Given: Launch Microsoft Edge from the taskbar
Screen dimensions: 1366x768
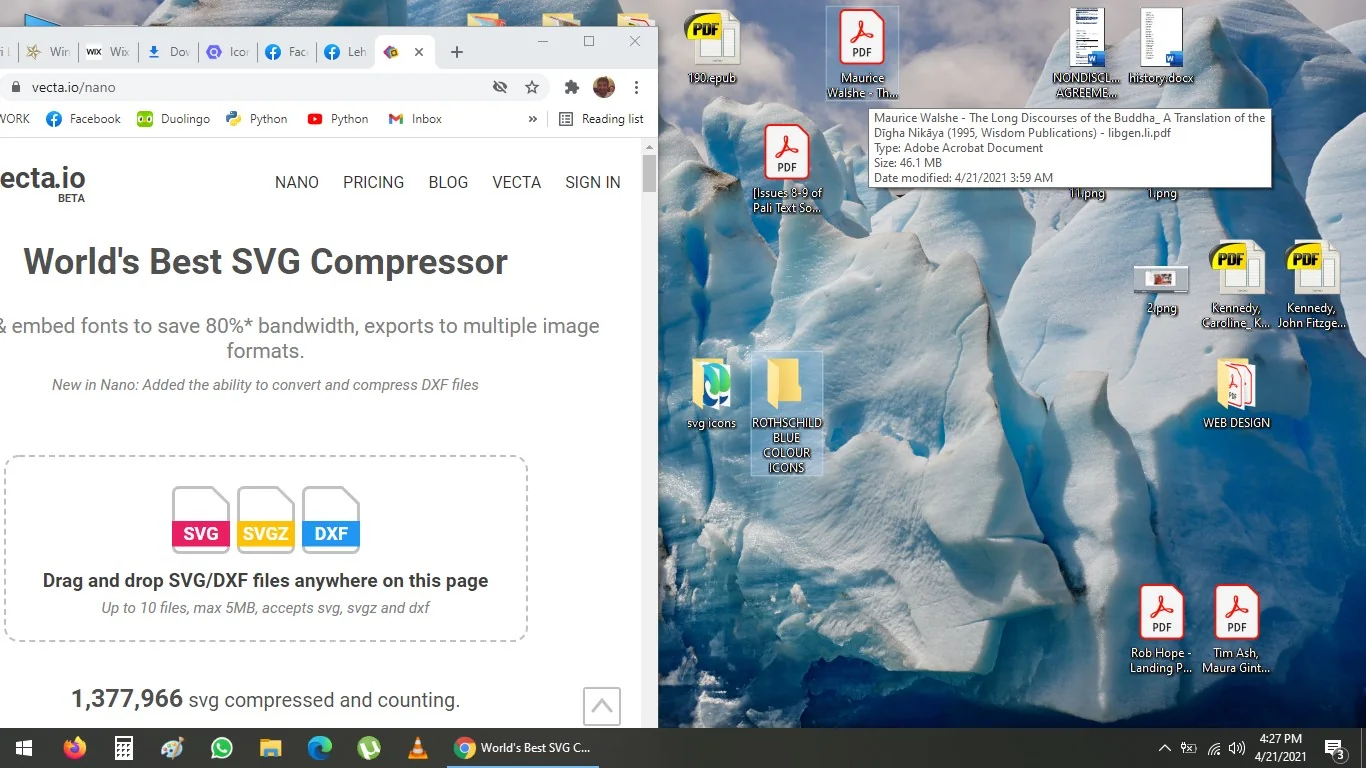Looking at the screenshot, I should tap(320, 748).
